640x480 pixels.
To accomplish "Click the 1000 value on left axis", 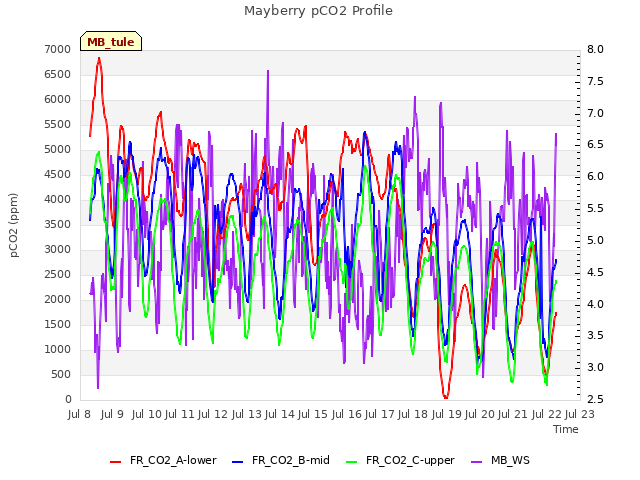I will pos(58,349).
